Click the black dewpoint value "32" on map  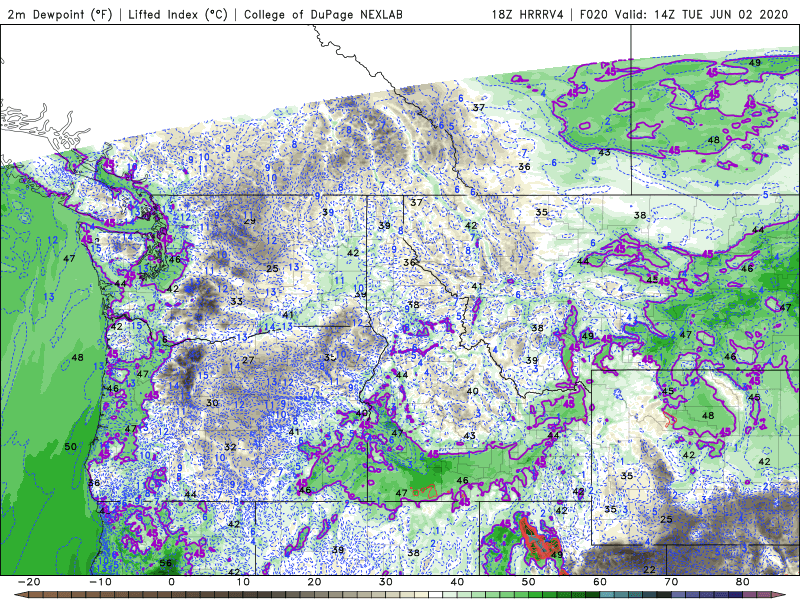(230, 447)
